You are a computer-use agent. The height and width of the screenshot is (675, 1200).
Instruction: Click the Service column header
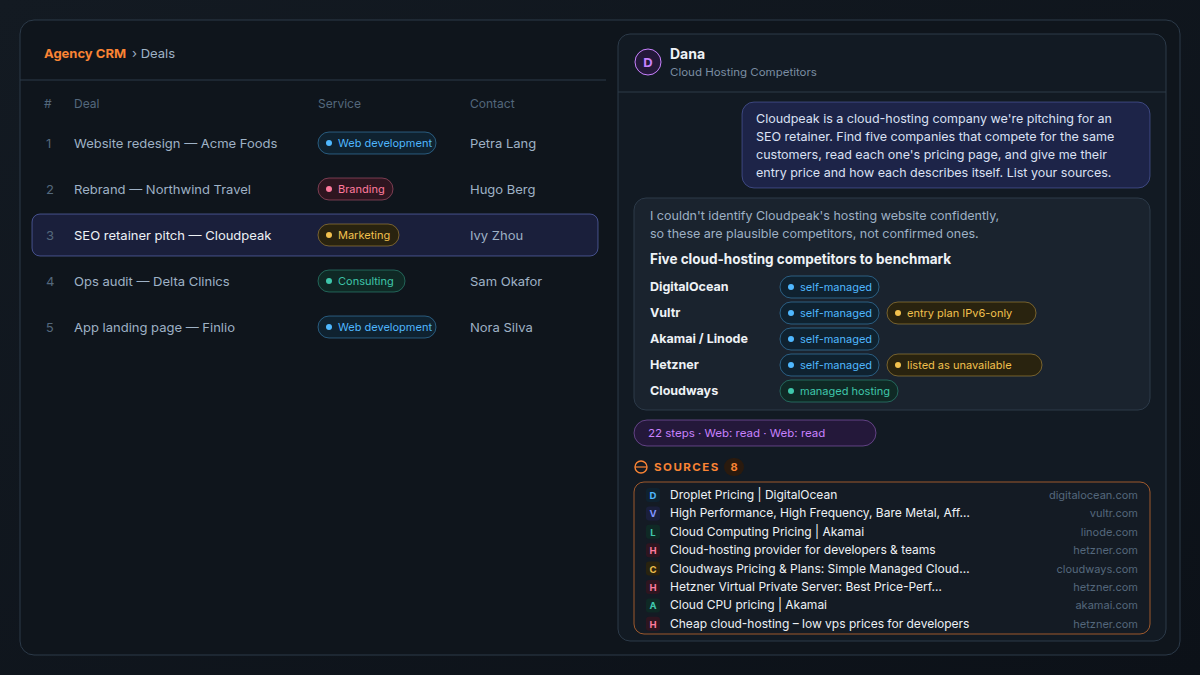pos(339,104)
